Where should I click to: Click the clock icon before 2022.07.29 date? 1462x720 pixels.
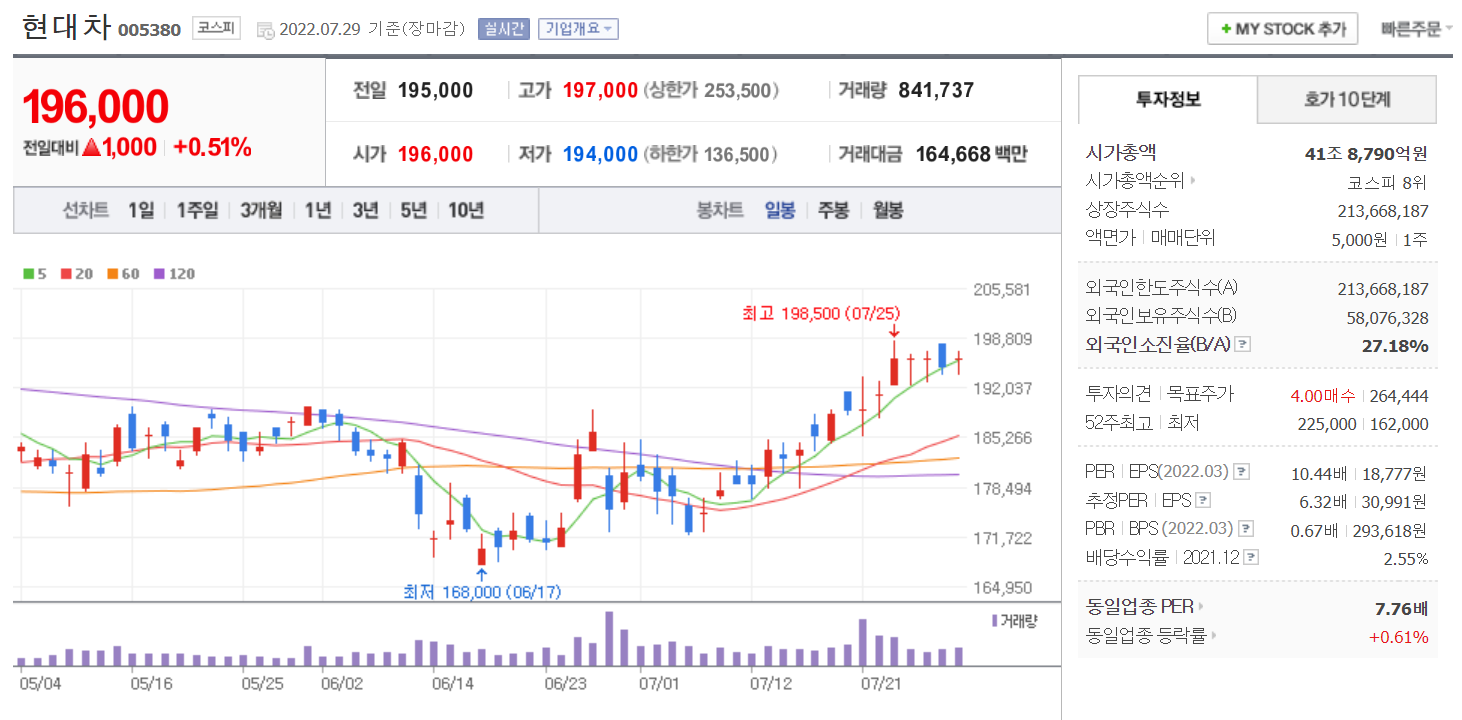point(266,30)
